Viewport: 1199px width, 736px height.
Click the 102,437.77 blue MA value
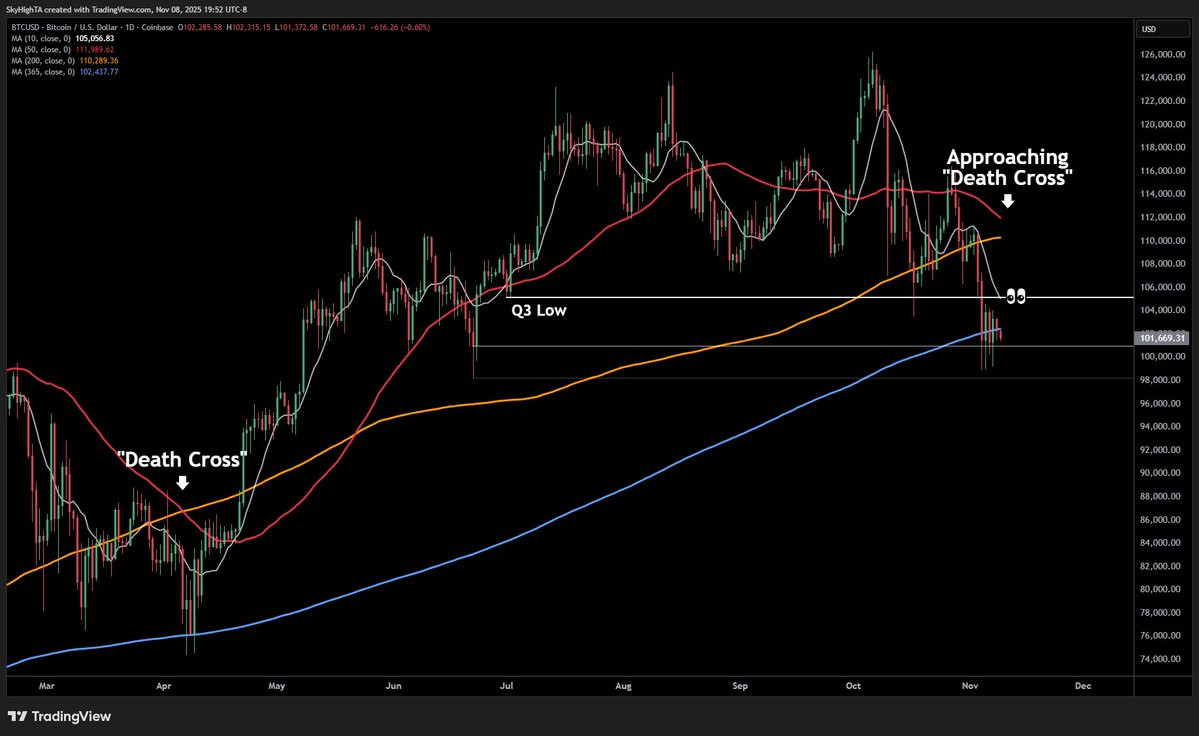tap(99, 72)
